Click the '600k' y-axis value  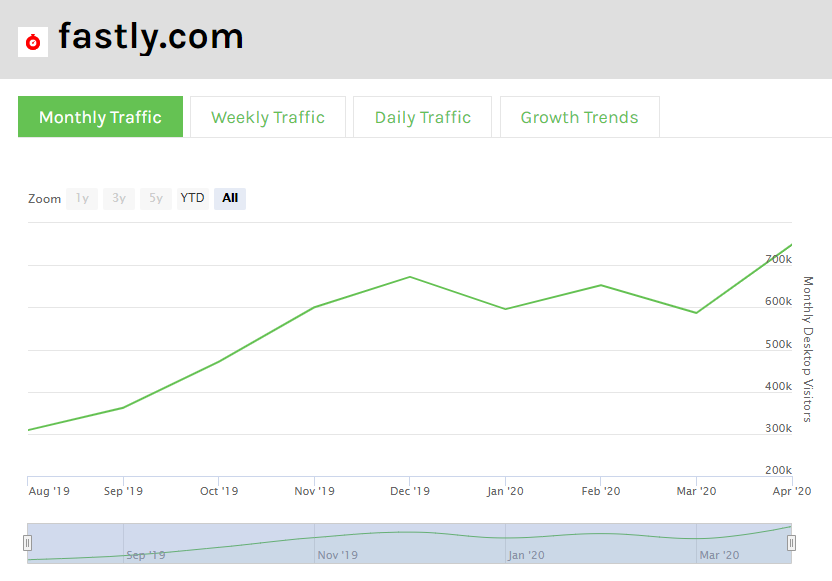pyautogui.click(x=778, y=301)
